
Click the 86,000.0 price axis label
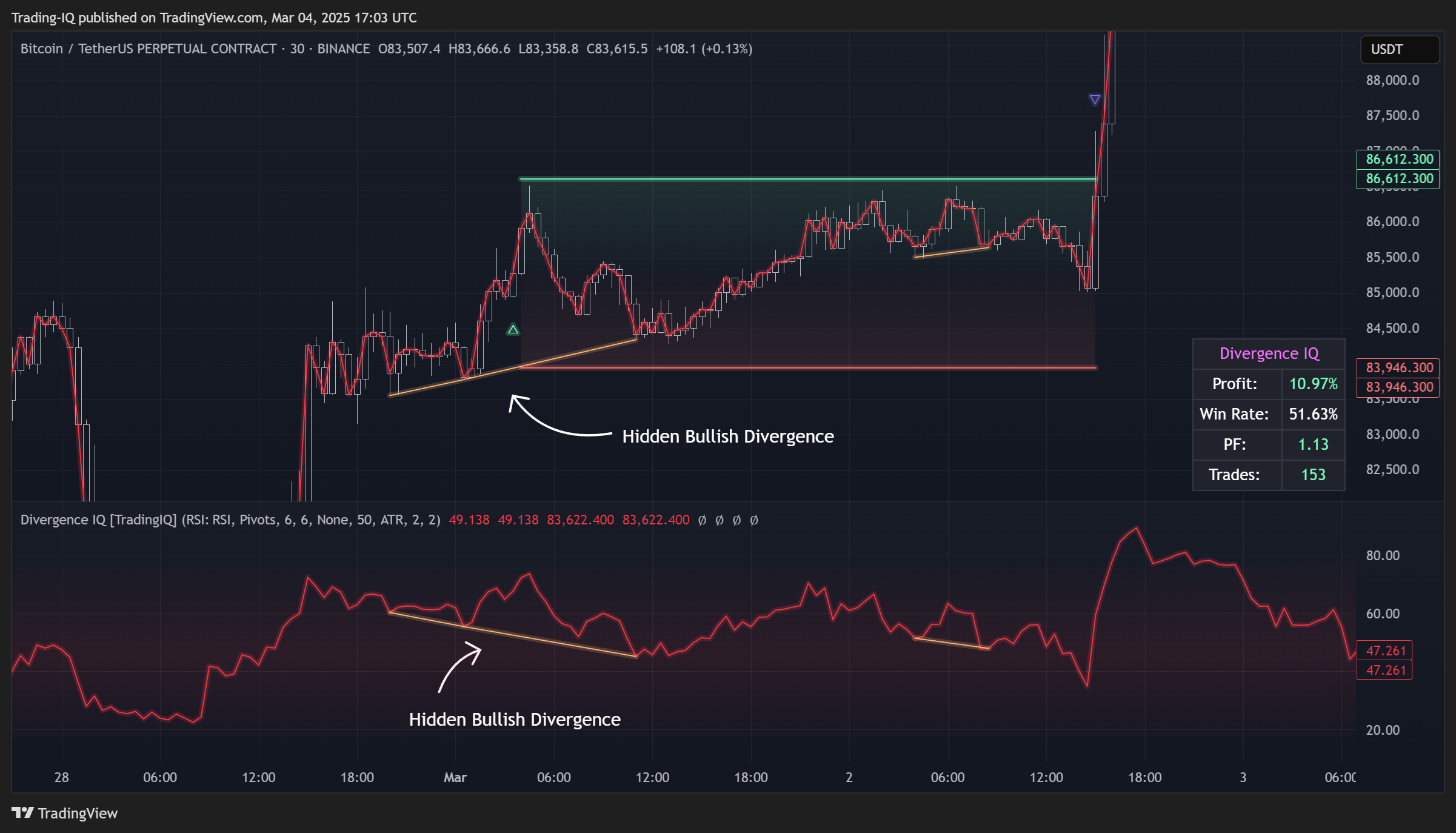(1392, 221)
